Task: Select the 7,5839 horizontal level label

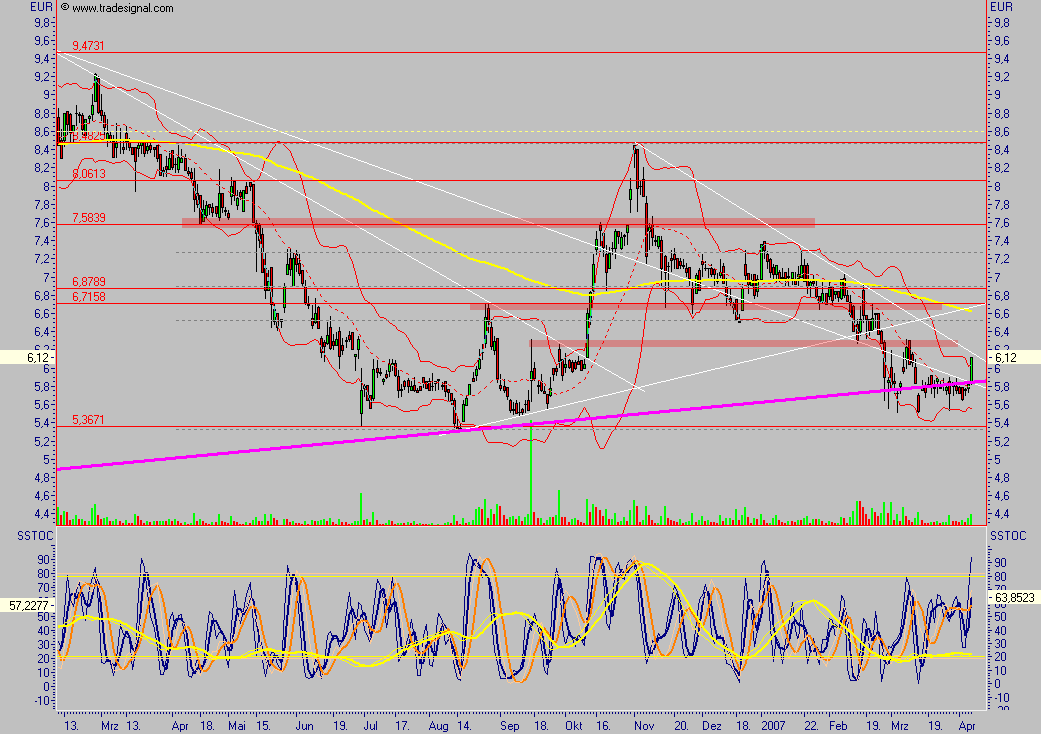Action: (x=88, y=217)
